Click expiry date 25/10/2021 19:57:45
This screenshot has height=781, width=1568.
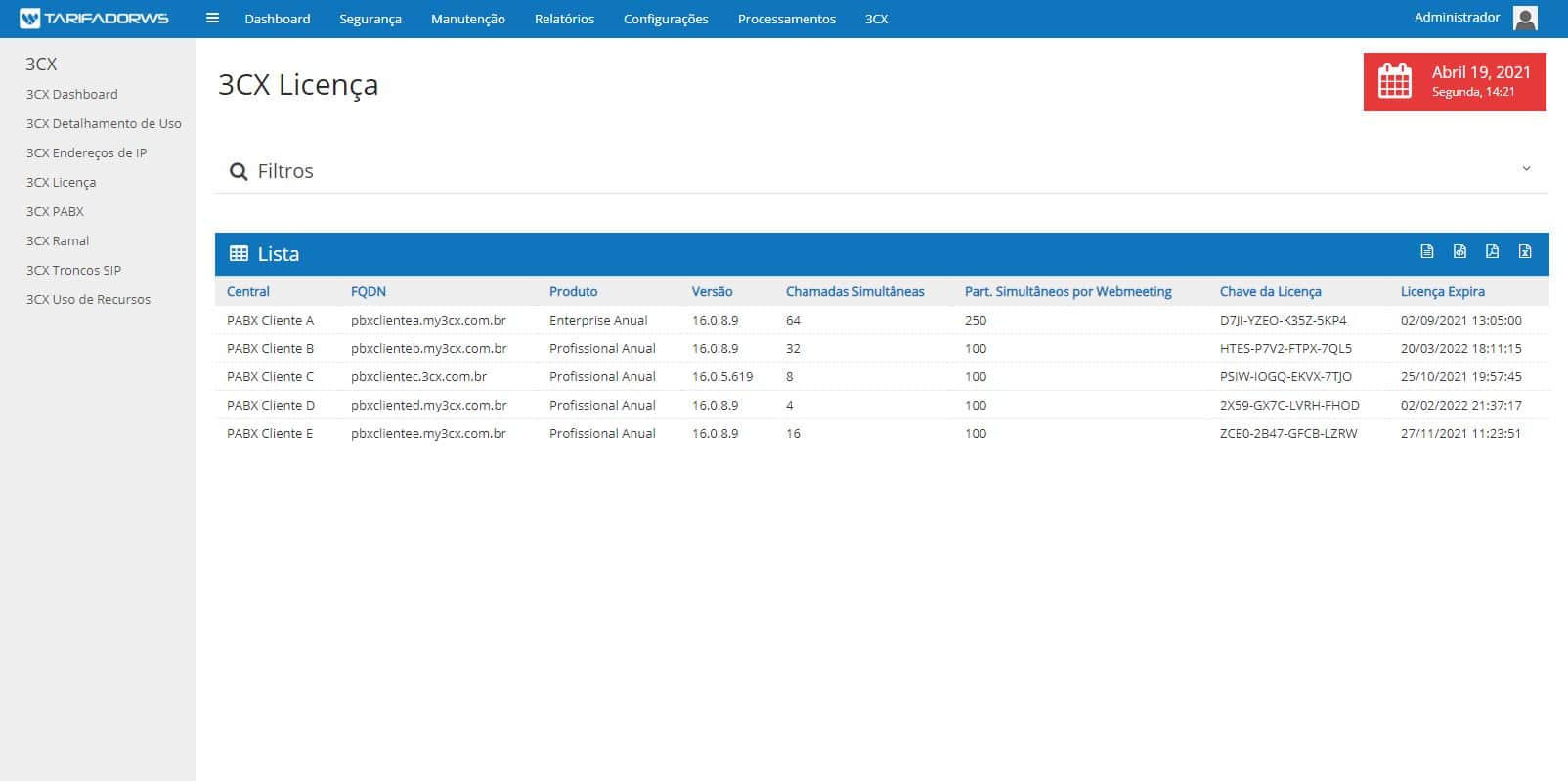[1461, 376]
